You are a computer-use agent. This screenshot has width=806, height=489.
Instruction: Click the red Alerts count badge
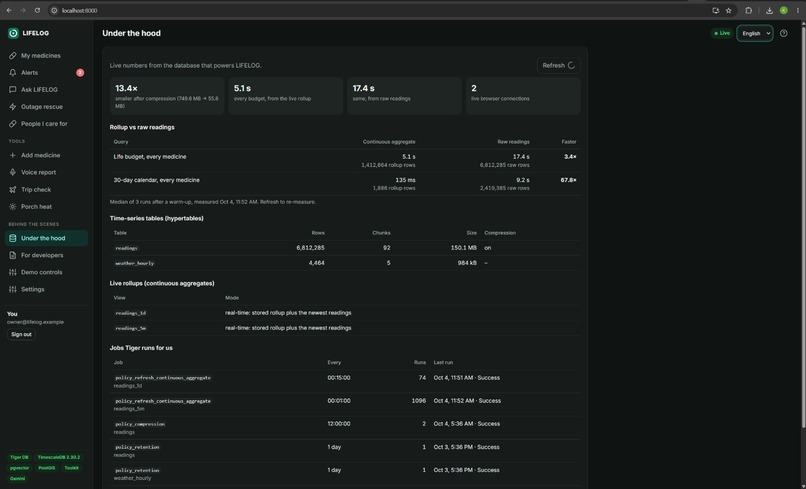pyautogui.click(x=80, y=73)
